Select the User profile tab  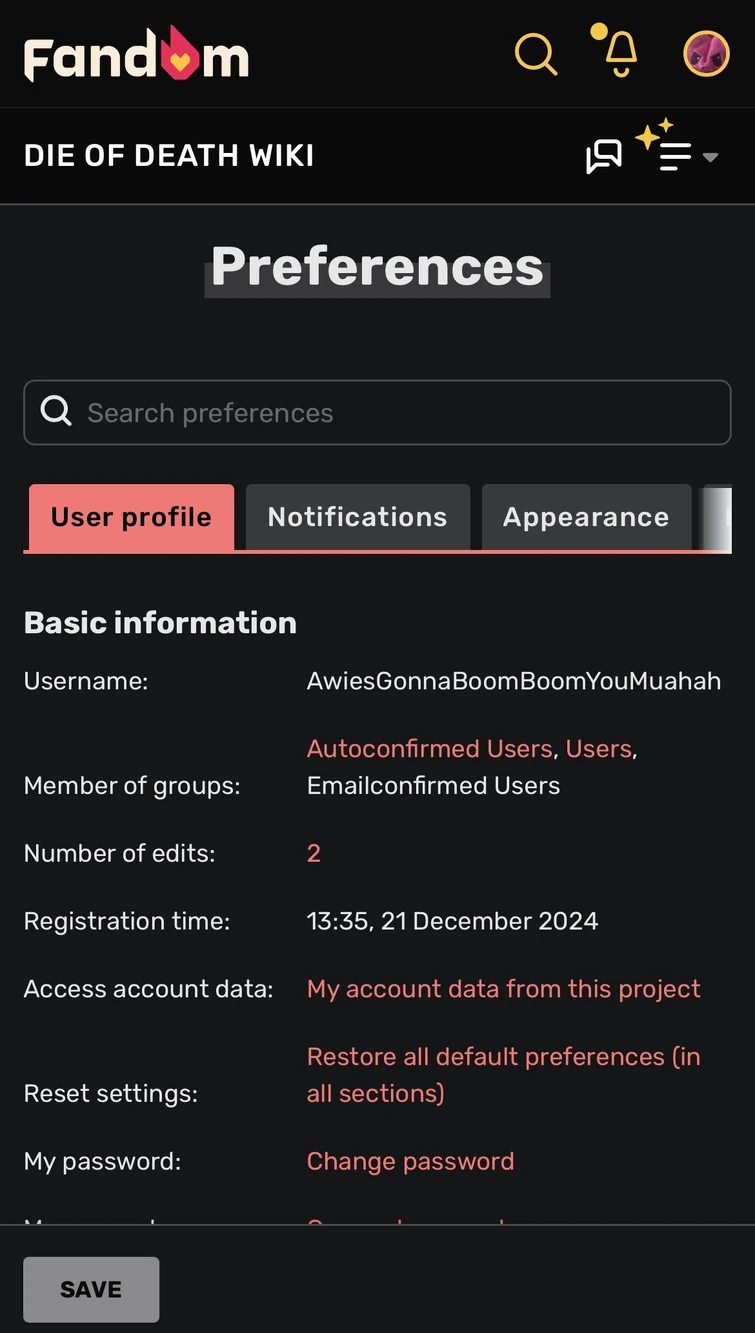tap(131, 517)
